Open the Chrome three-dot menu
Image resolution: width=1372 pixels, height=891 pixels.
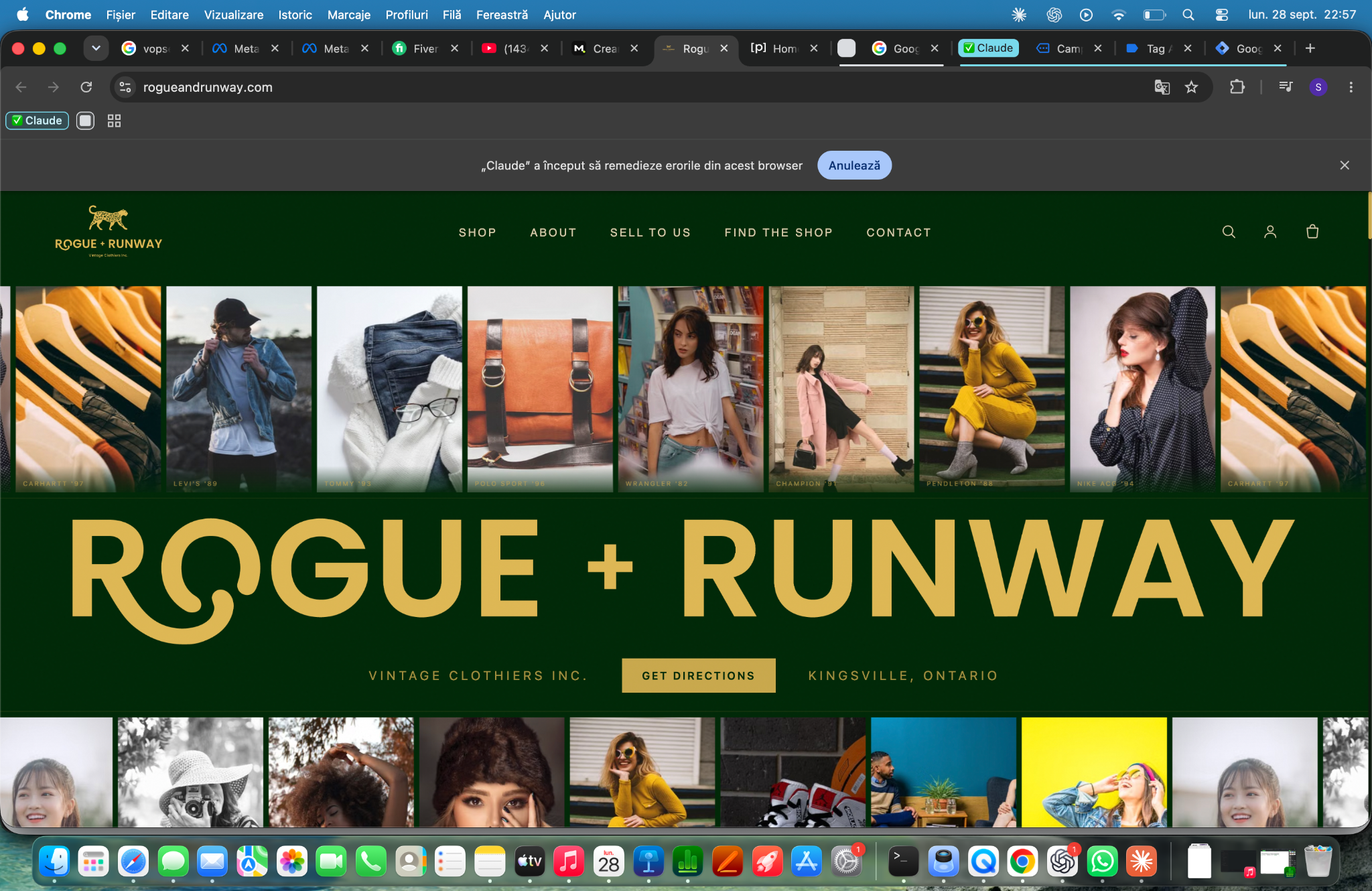coord(1351,87)
